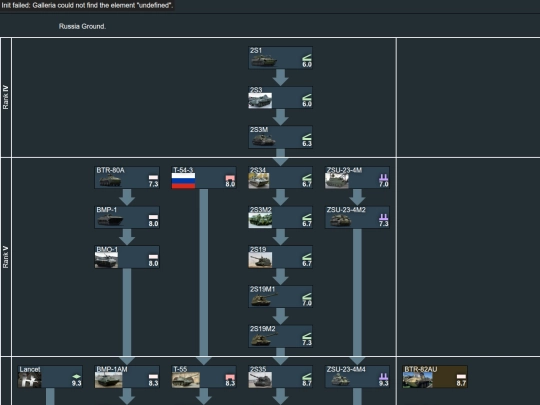
Task: Click the BMO-1 vehicle thumbnail
Action: [x=106, y=260]
